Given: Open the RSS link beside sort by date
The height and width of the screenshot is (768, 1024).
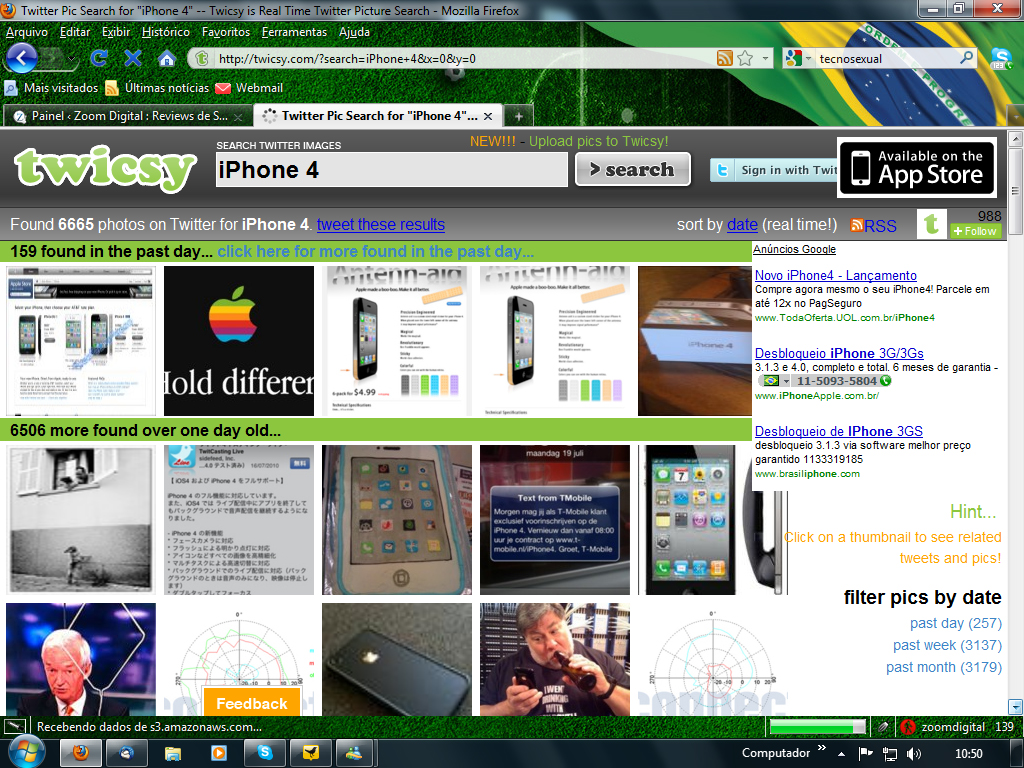Looking at the screenshot, I should 873,225.
